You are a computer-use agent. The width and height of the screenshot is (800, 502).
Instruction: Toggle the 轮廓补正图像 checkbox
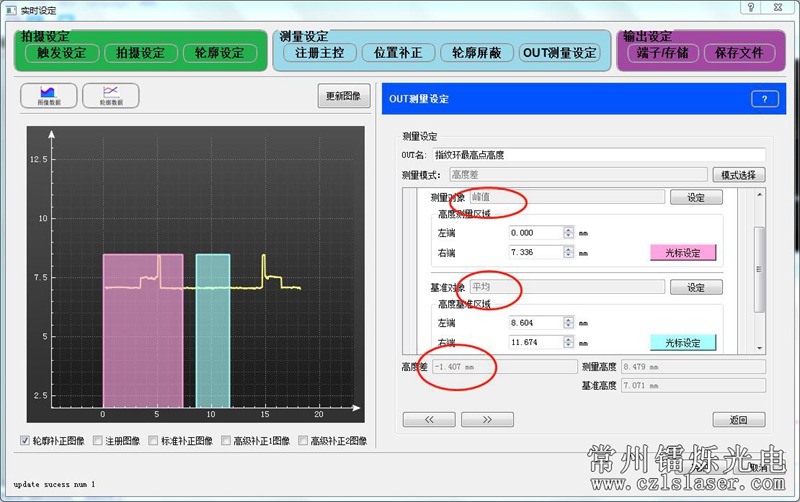point(26,440)
